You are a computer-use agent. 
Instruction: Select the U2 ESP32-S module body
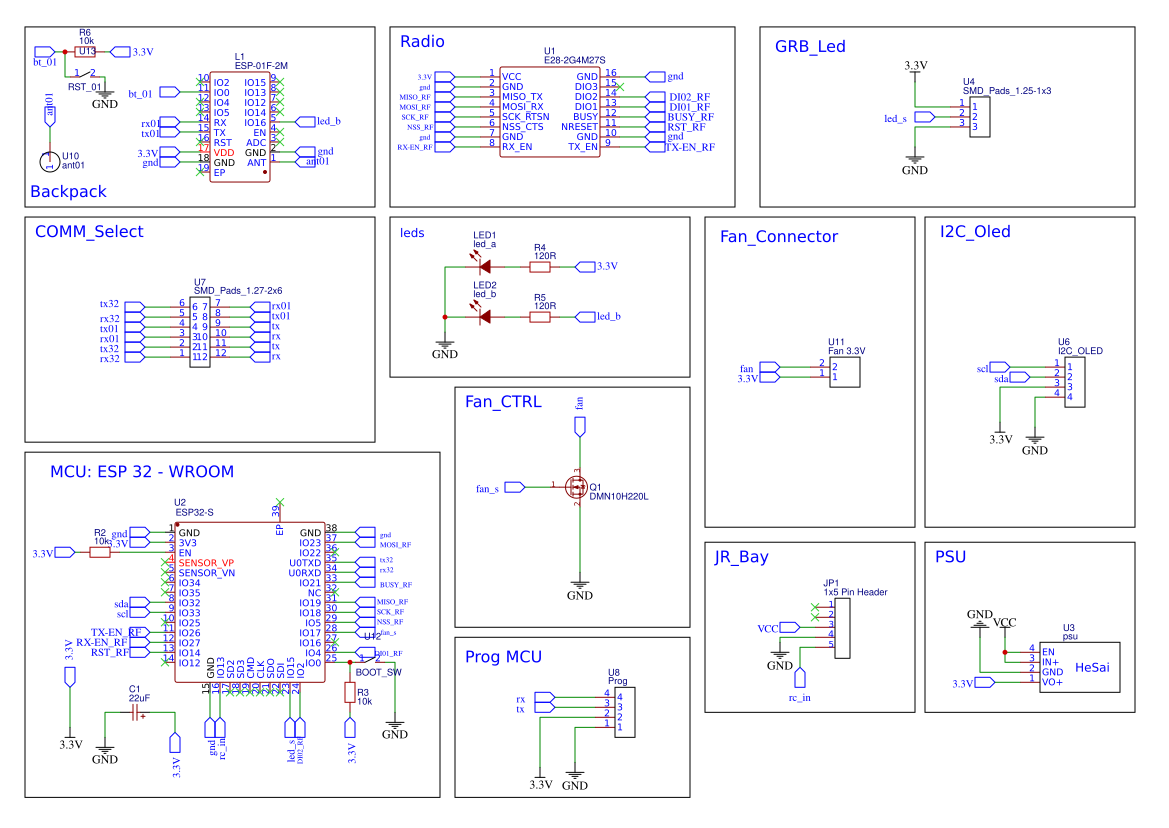coord(250,602)
